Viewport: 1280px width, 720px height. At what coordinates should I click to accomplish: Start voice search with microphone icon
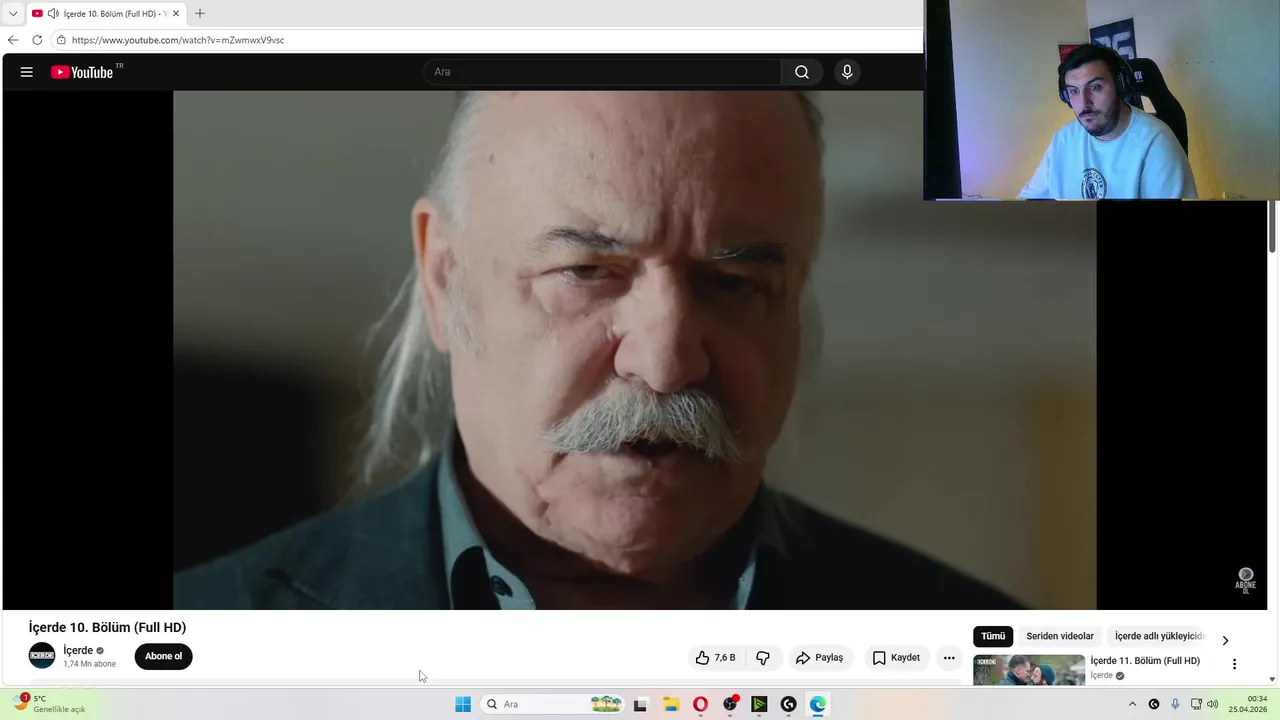tap(847, 72)
